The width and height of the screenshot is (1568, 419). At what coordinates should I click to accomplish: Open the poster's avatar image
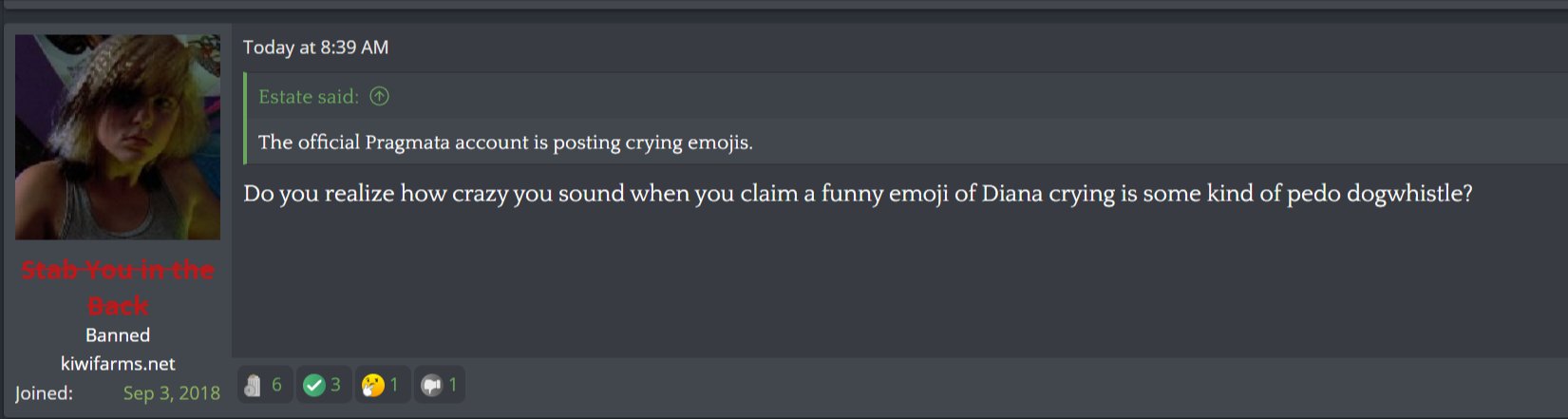tap(118, 138)
